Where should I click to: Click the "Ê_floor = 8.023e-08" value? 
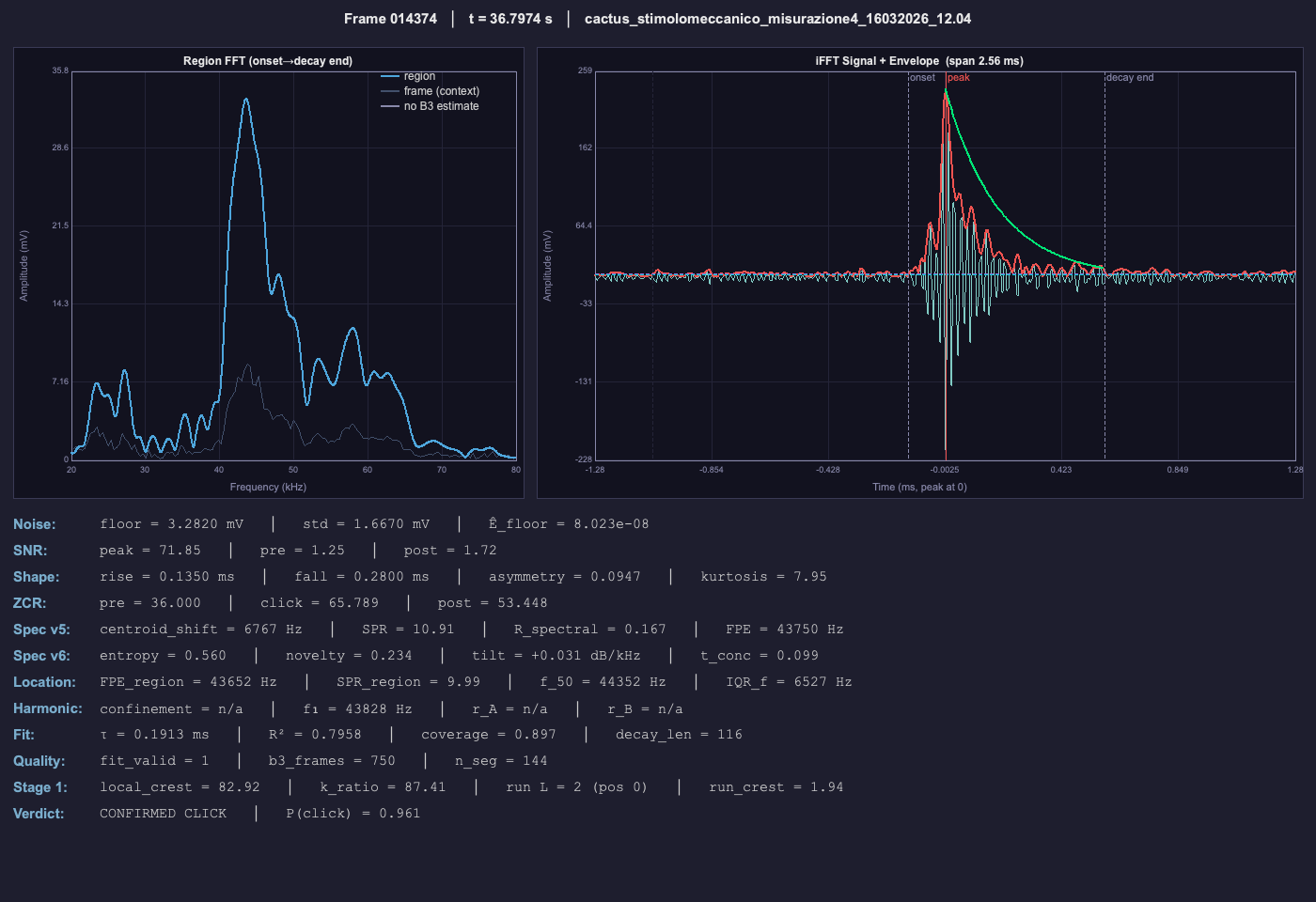[x=569, y=524]
